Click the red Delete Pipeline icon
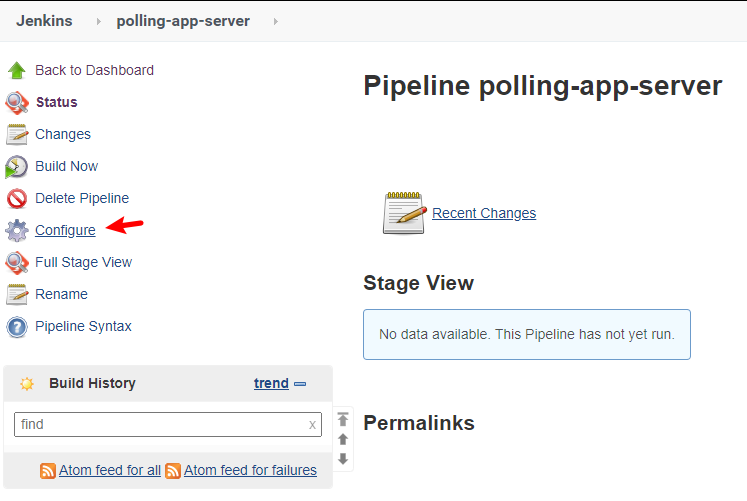 [17, 199]
